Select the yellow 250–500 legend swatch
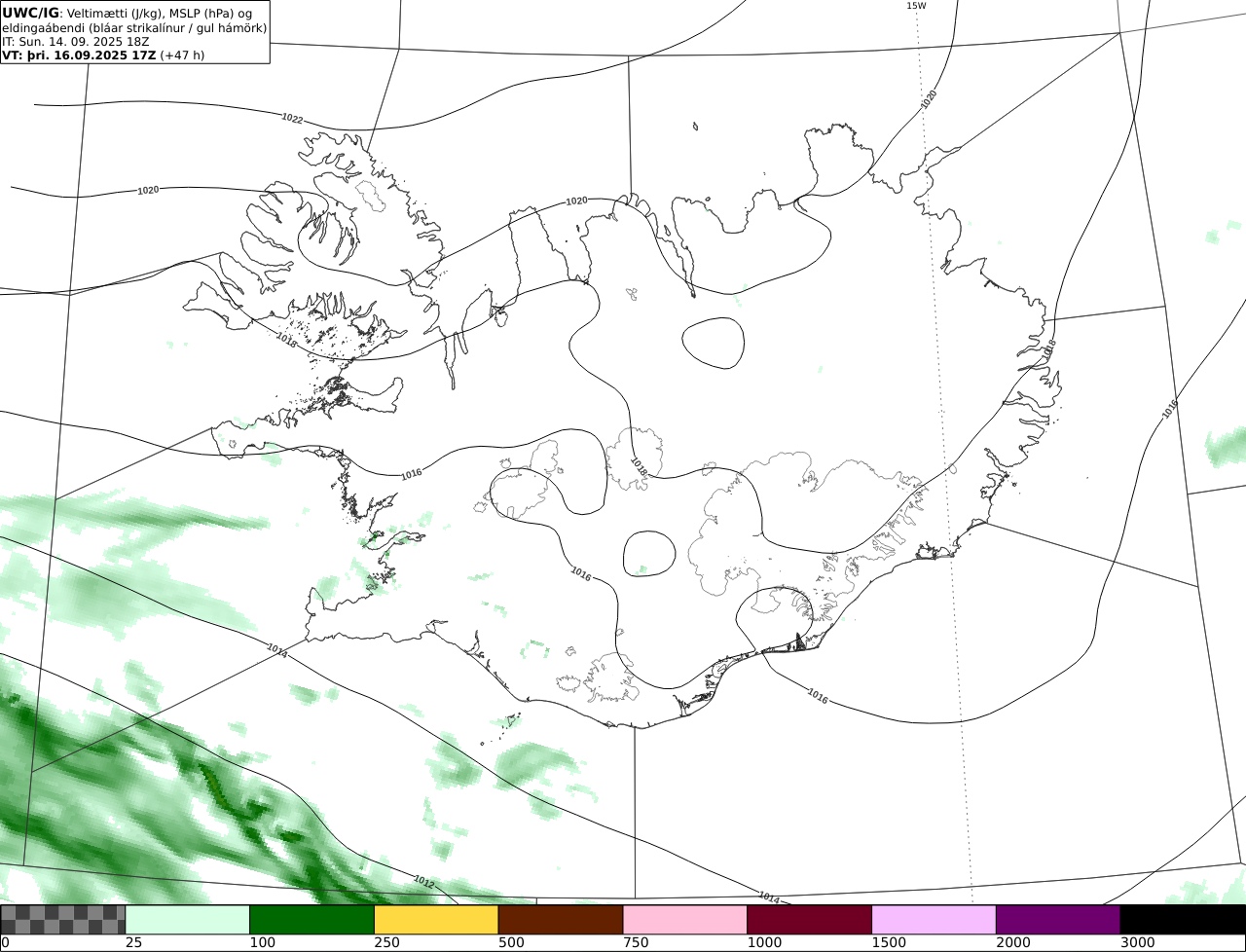Screen dimensions: 1246x952 click(x=436, y=920)
